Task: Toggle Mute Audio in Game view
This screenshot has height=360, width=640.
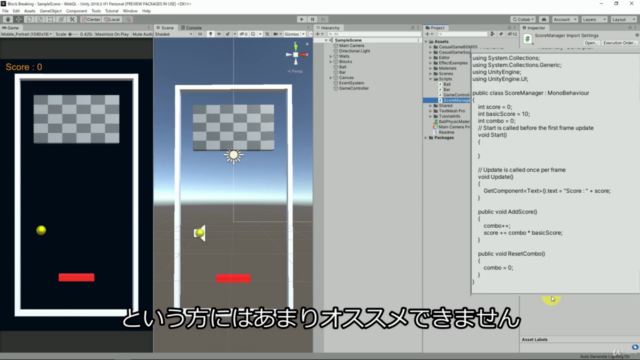Action: (x=142, y=34)
